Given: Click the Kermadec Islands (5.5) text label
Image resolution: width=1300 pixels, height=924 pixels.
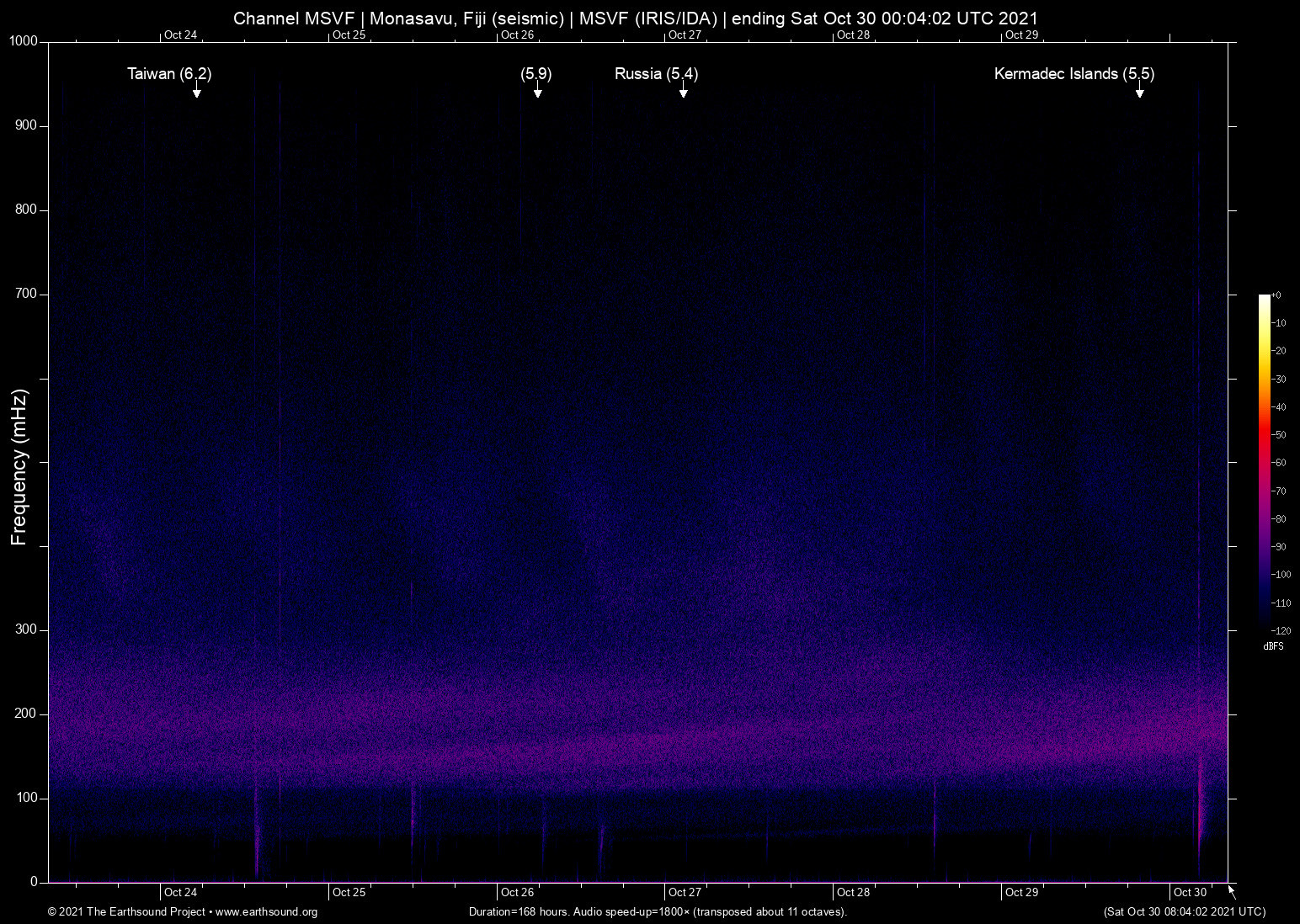Looking at the screenshot, I should click(1074, 74).
